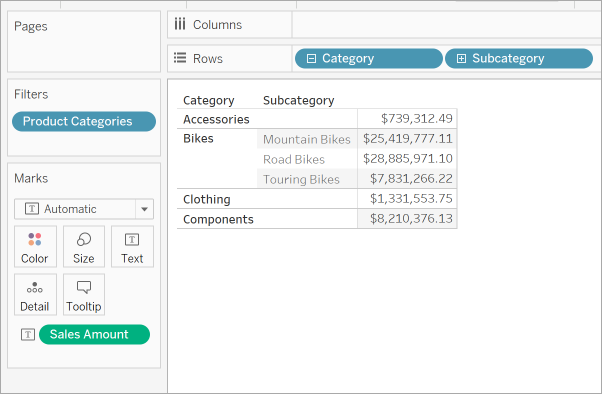Image resolution: width=602 pixels, height=394 pixels.
Task: Expand the Subcategory pill with plus icon
Action: pyautogui.click(x=461, y=58)
